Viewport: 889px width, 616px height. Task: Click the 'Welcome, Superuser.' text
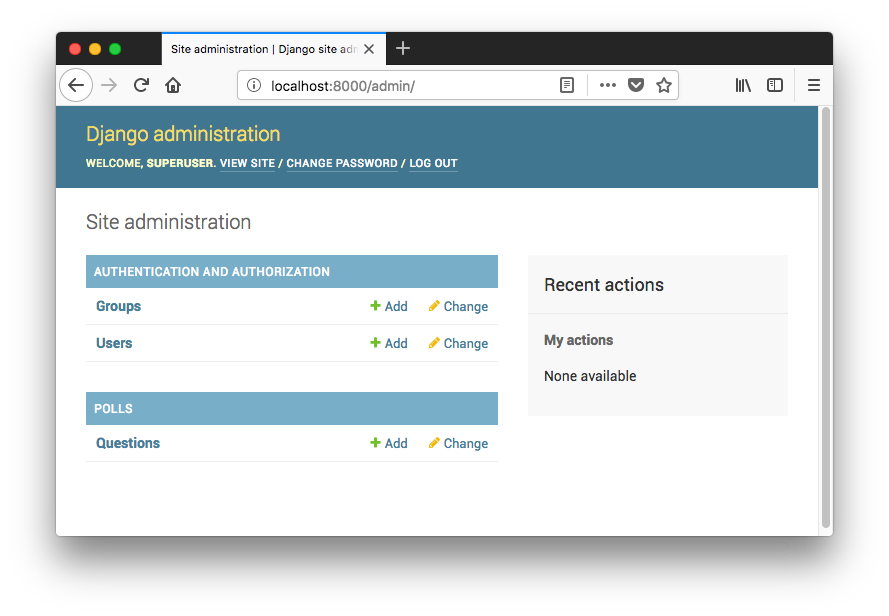(151, 163)
